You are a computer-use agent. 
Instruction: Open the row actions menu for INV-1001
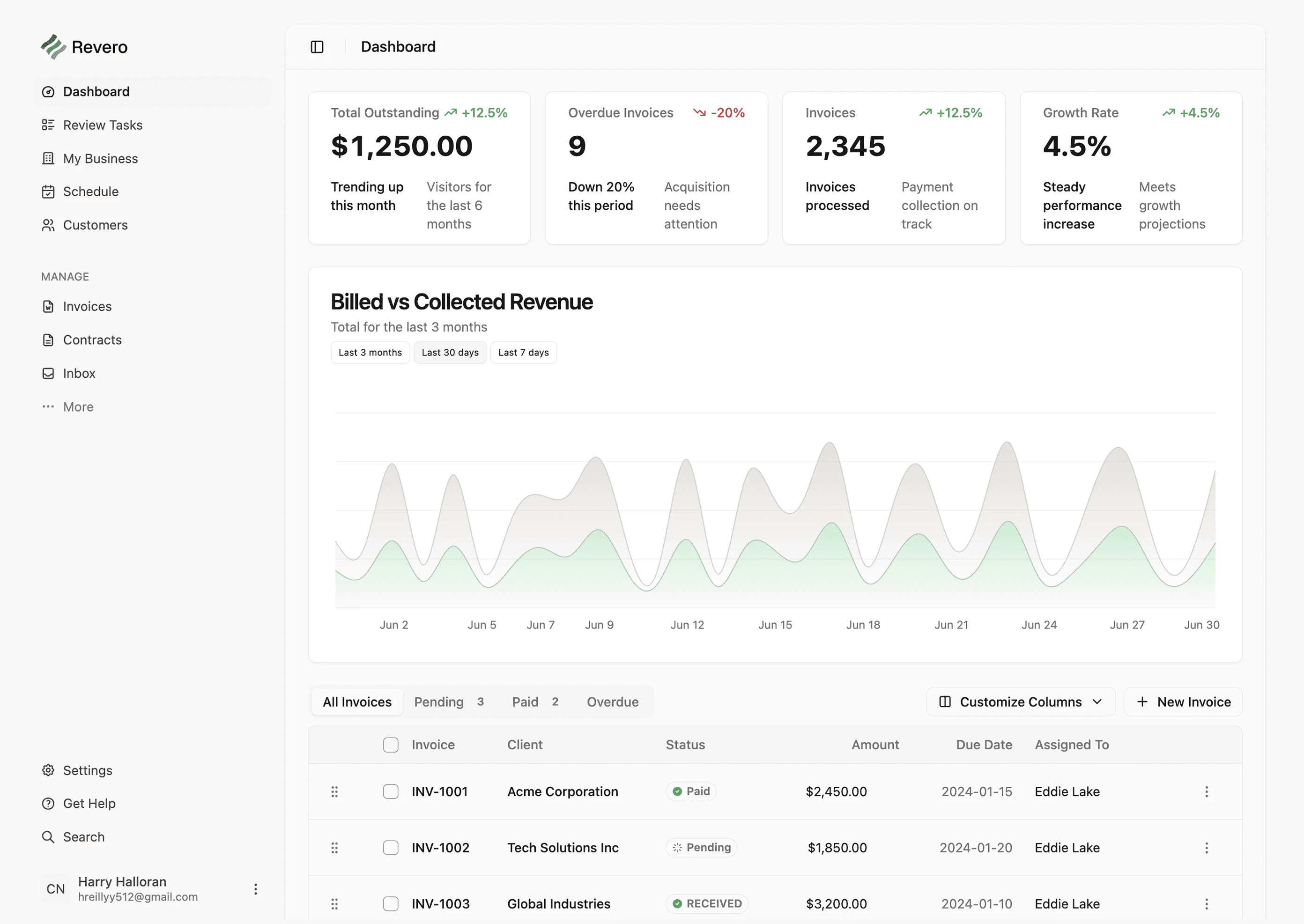click(1207, 791)
